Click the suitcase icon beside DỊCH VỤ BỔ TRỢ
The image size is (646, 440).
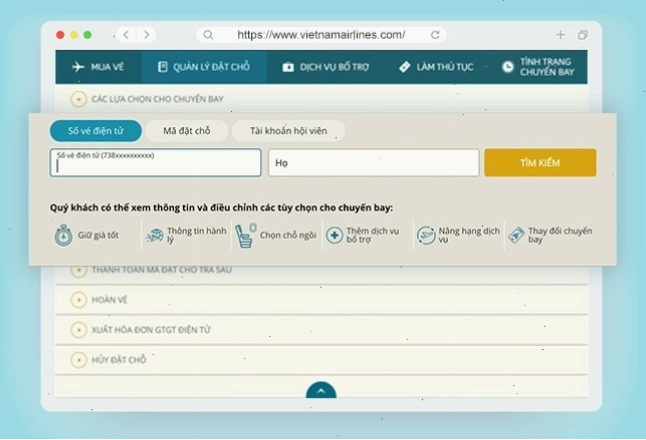pos(288,67)
